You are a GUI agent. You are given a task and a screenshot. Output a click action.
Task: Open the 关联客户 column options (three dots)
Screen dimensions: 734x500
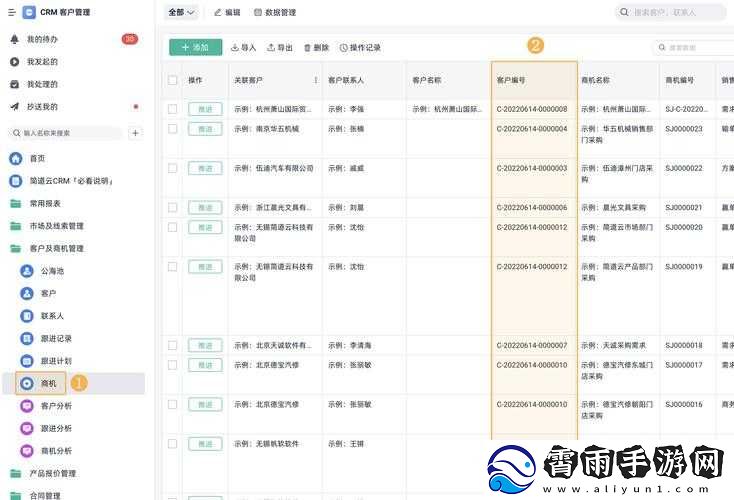[316, 81]
